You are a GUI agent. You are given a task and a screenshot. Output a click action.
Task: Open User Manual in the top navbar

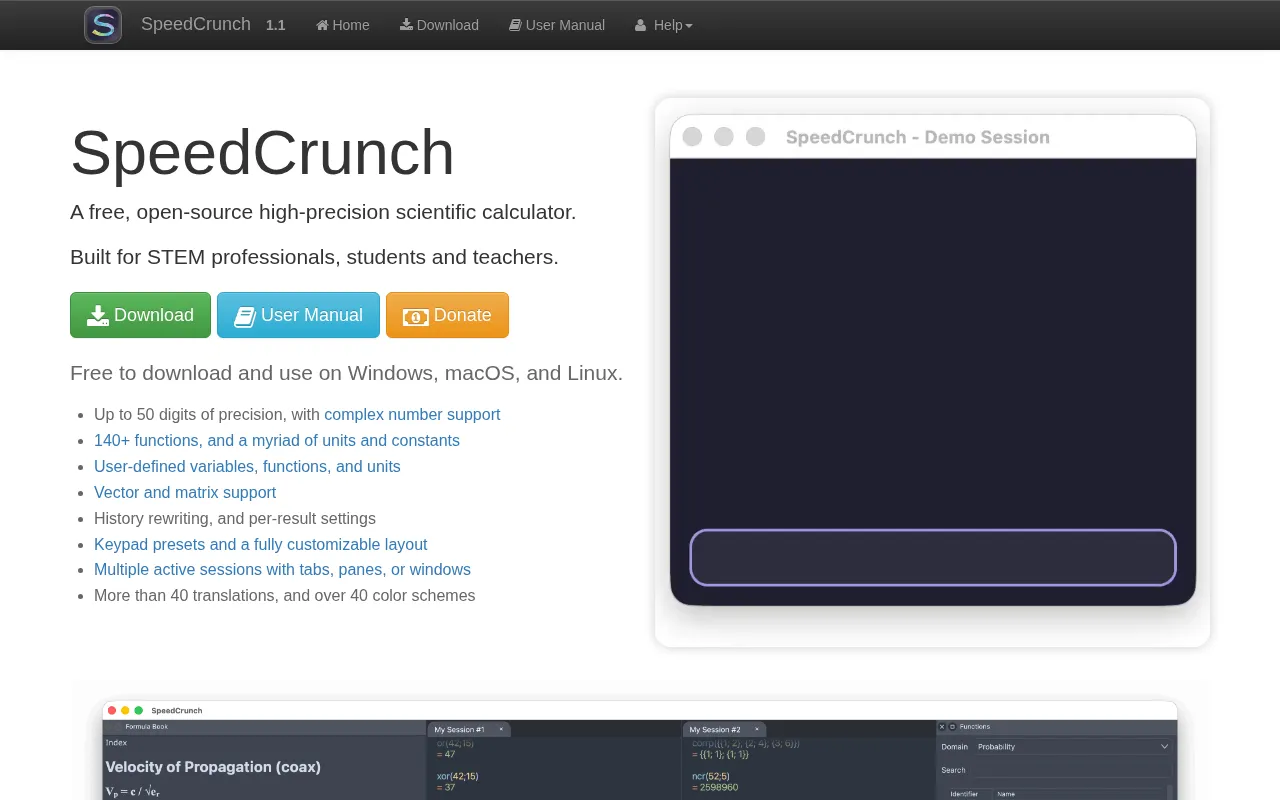[x=557, y=25]
